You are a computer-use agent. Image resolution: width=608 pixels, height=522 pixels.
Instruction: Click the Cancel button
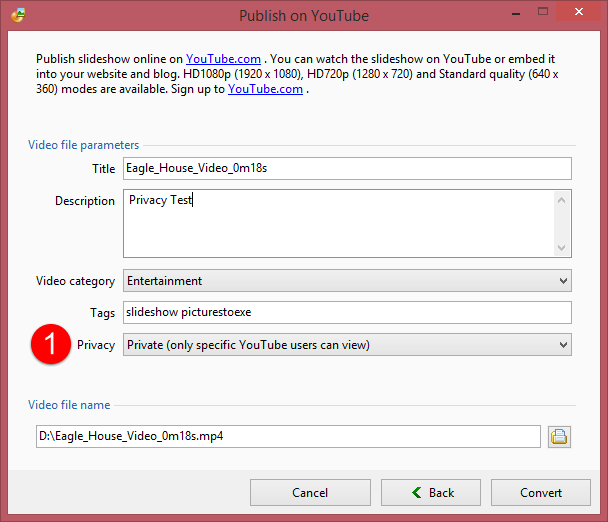(x=310, y=493)
